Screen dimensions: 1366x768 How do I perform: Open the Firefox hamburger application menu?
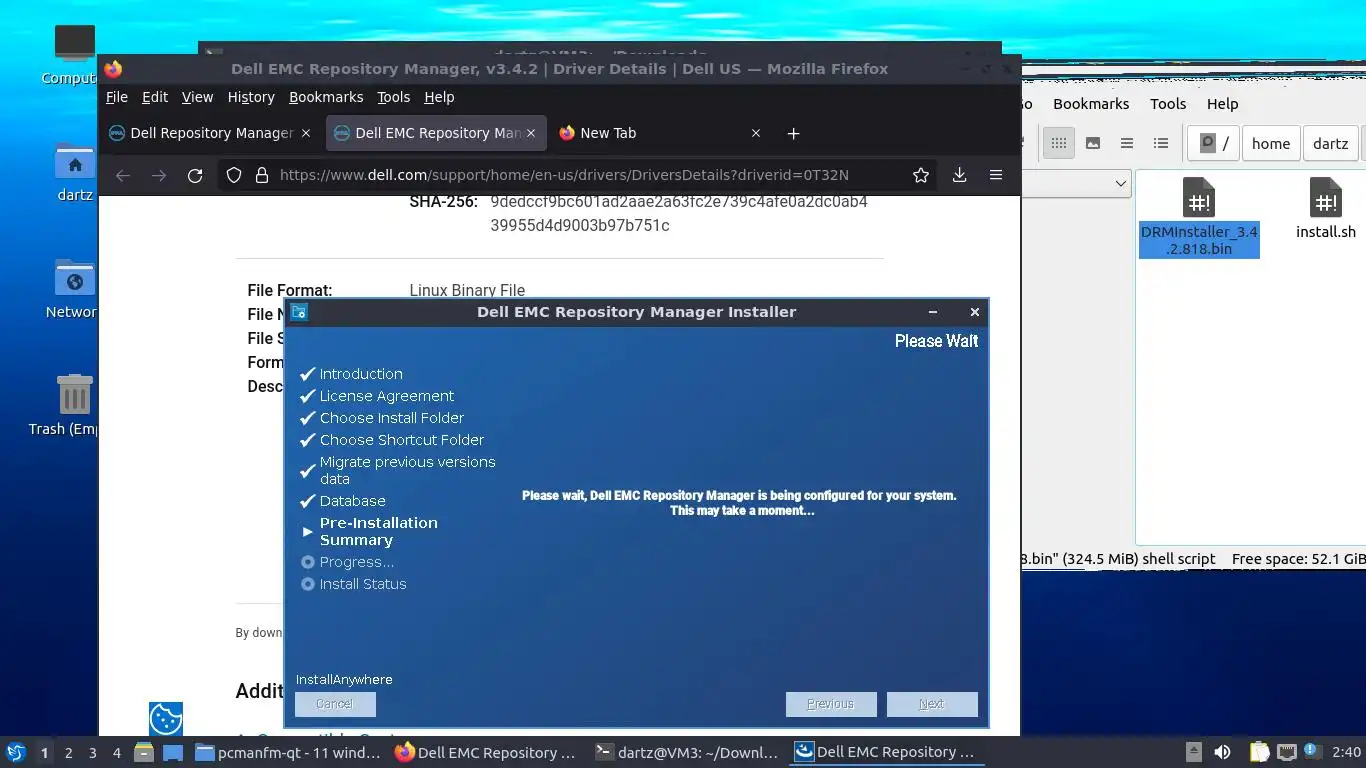tap(996, 175)
